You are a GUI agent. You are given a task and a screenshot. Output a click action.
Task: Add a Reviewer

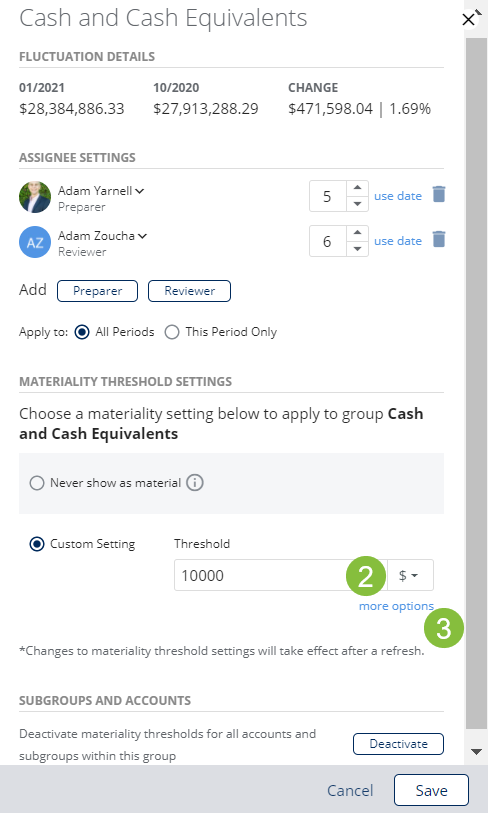click(189, 291)
